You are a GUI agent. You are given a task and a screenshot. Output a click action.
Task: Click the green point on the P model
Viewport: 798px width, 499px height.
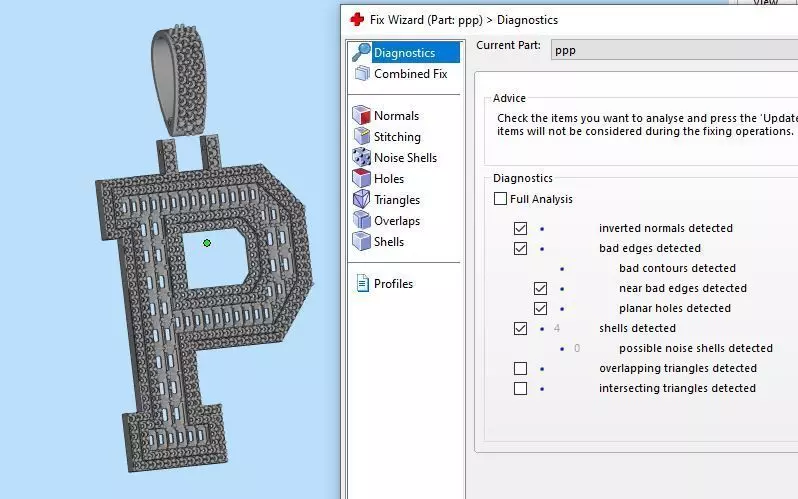207,243
